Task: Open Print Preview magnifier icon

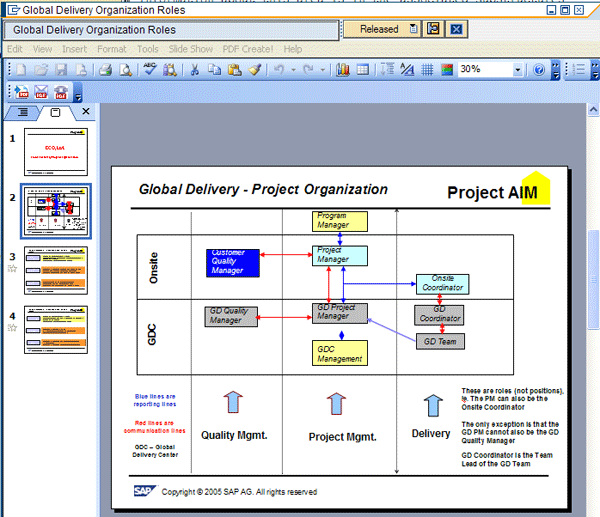Action: click(x=125, y=70)
